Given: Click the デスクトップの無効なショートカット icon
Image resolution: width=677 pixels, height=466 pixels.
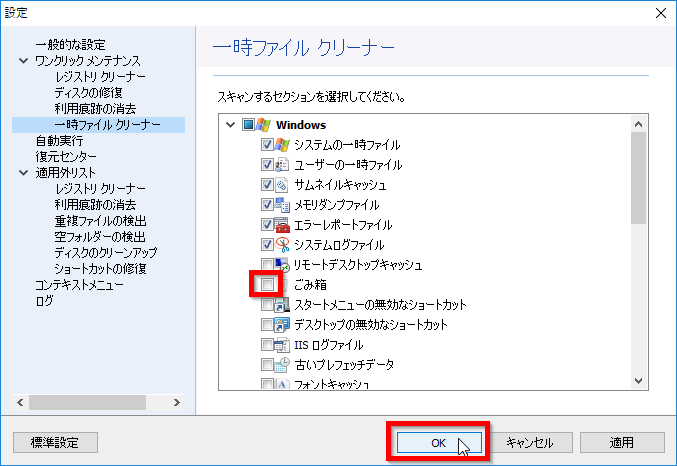Looking at the screenshot, I should click(x=282, y=325).
